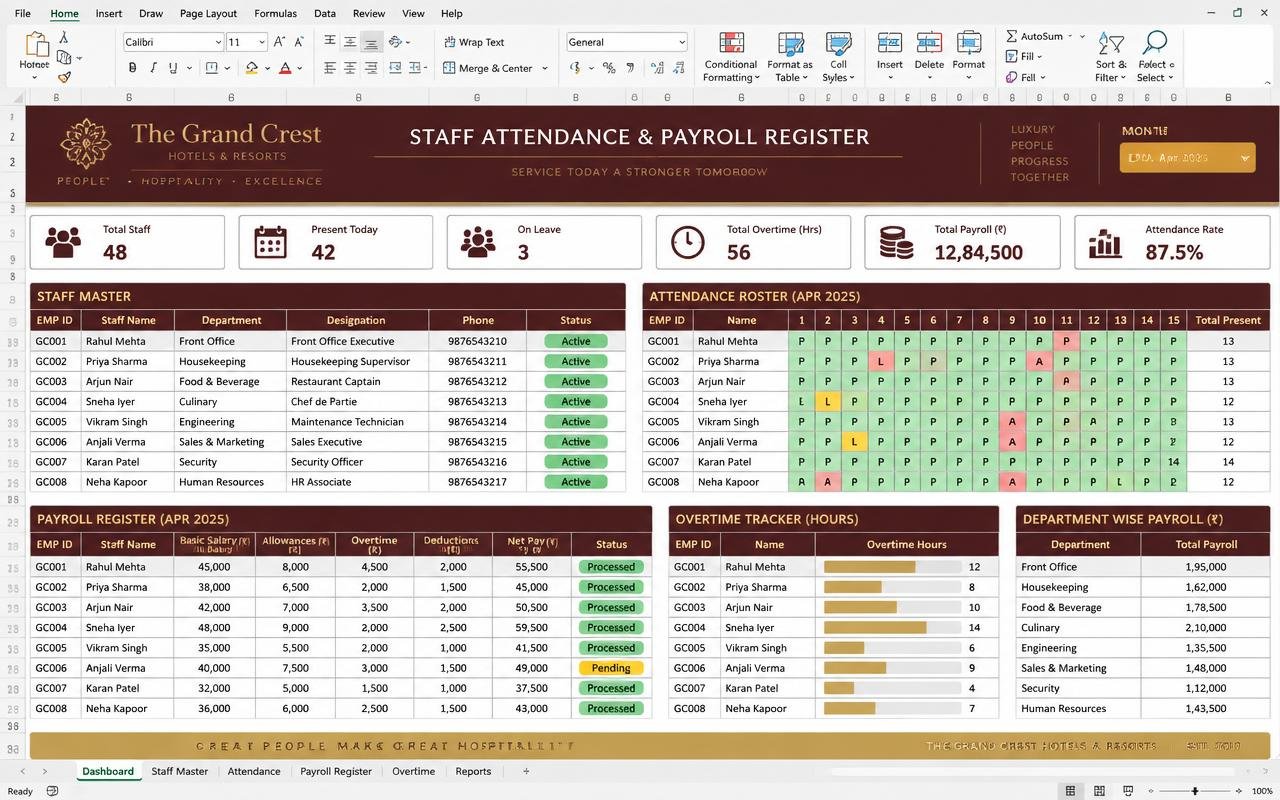Screen dimensions: 1280x800
Task: Toggle Wrap Text
Action: click(x=474, y=42)
